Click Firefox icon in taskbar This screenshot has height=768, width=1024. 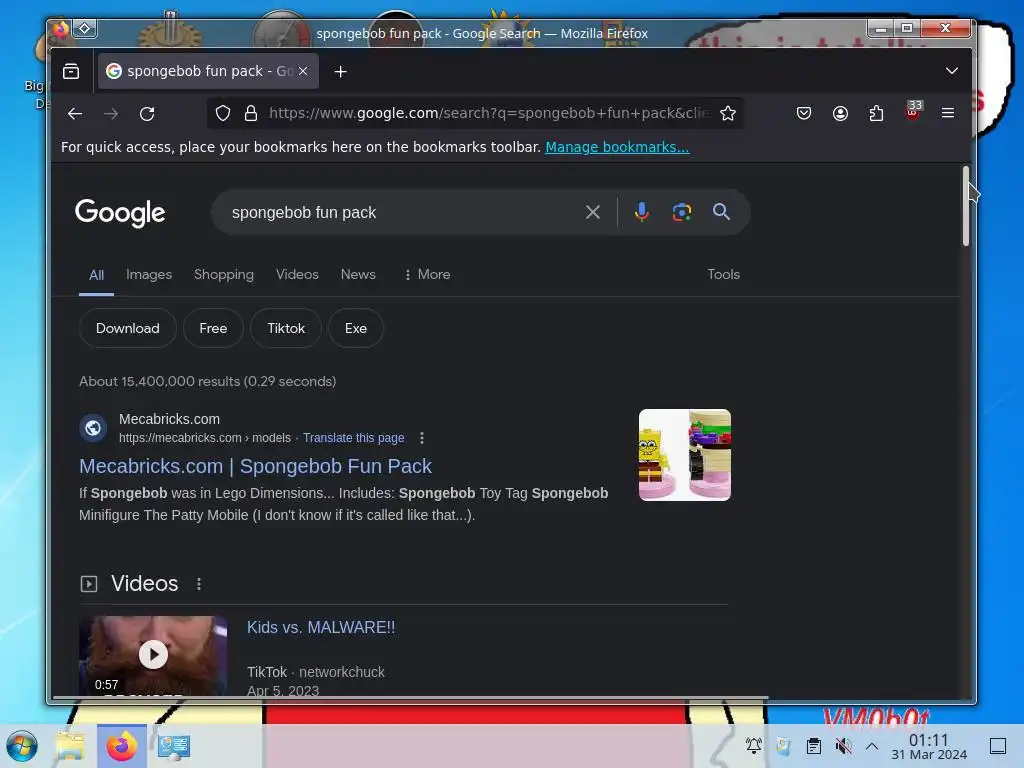click(122, 746)
